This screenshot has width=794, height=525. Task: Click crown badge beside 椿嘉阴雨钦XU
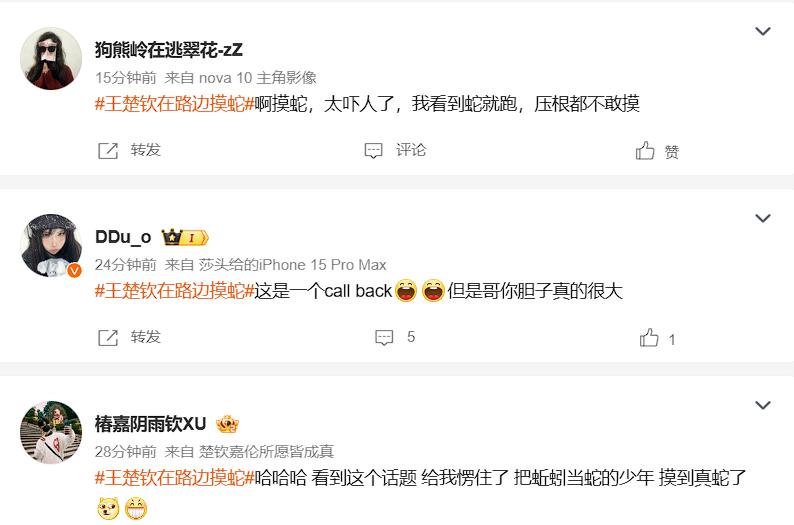(227, 424)
